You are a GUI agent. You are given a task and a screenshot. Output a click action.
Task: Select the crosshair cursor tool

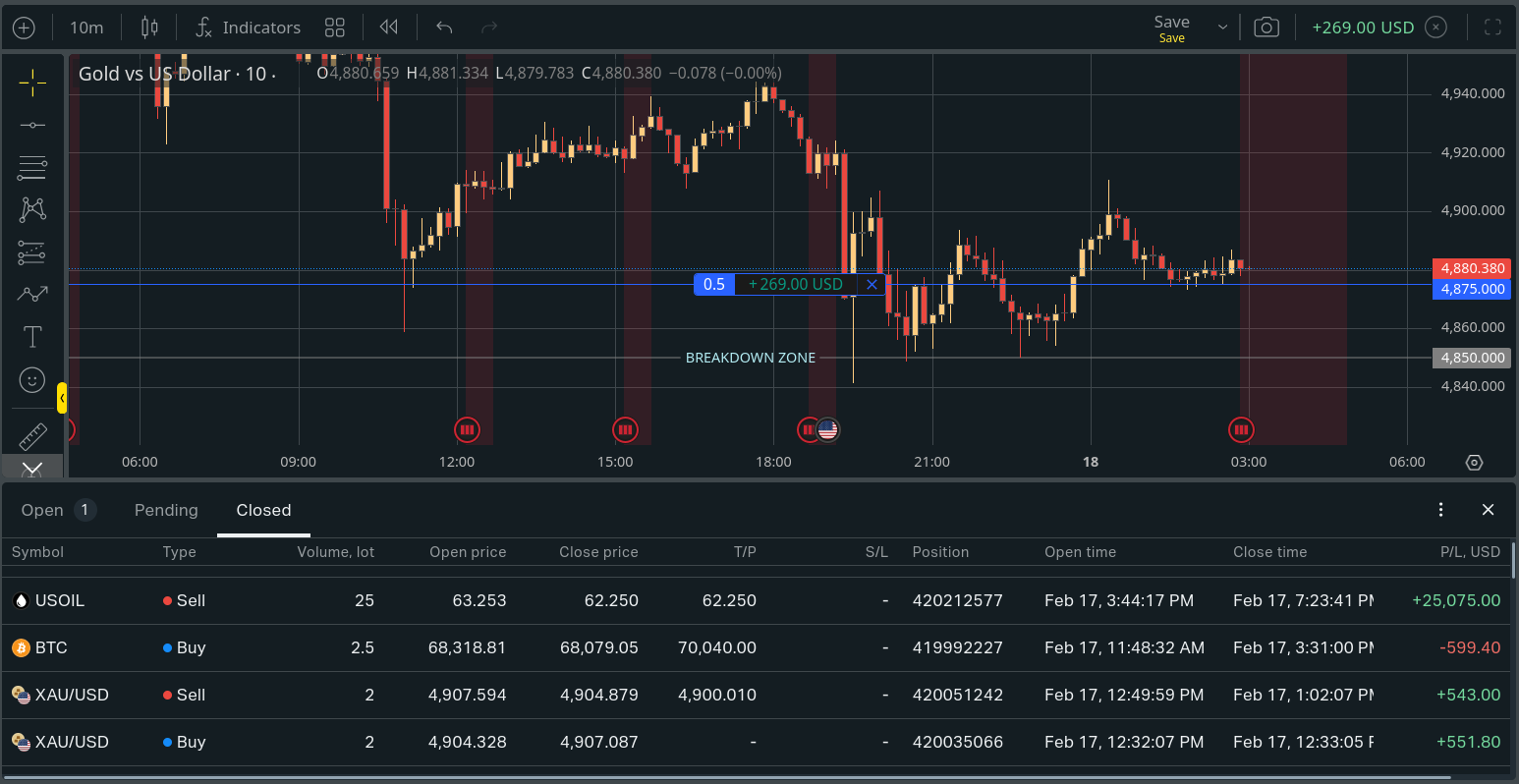click(x=32, y=83)
